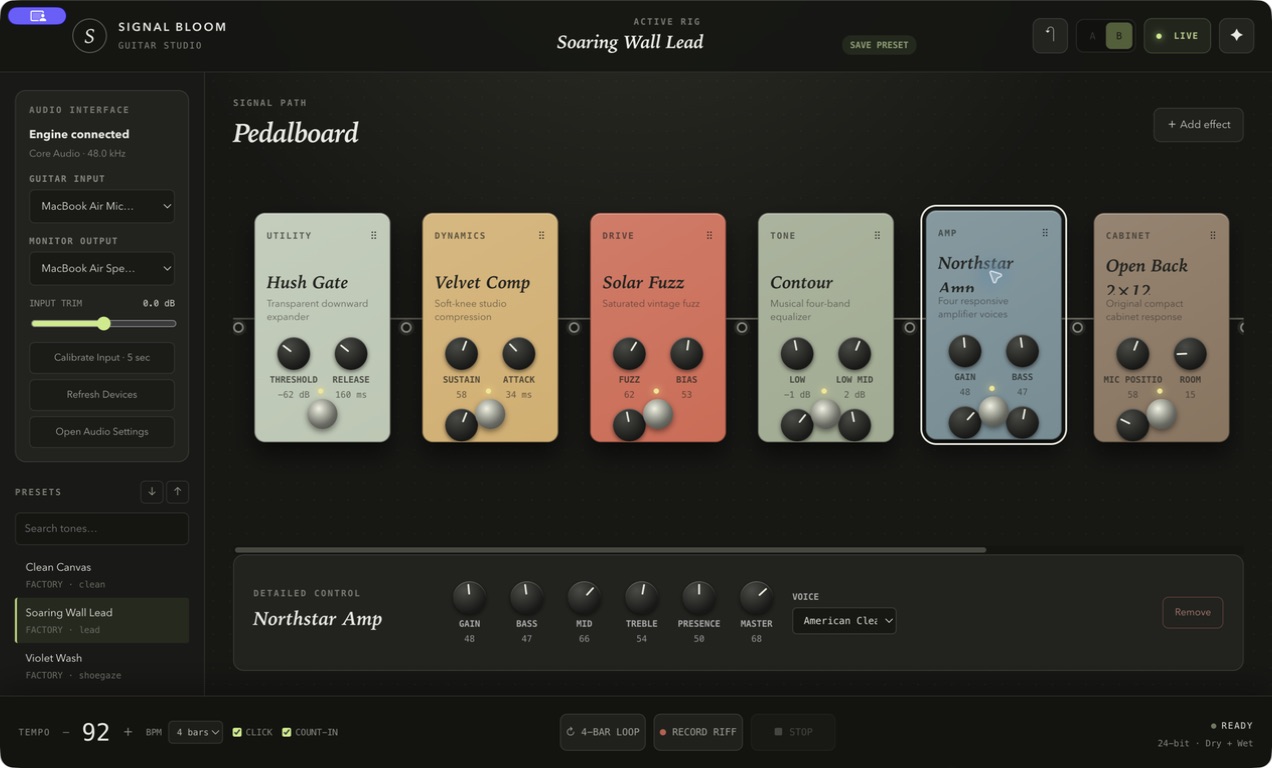Click the Input Trim slider handle
The height and width of the screenshot is (768, 1272).
point(104,323)
